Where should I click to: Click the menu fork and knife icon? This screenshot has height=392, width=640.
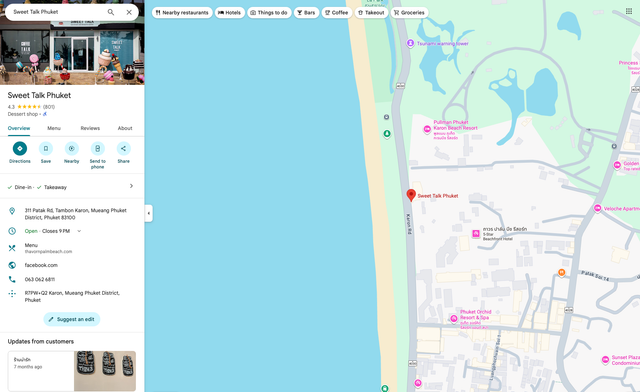pos(12,248)
